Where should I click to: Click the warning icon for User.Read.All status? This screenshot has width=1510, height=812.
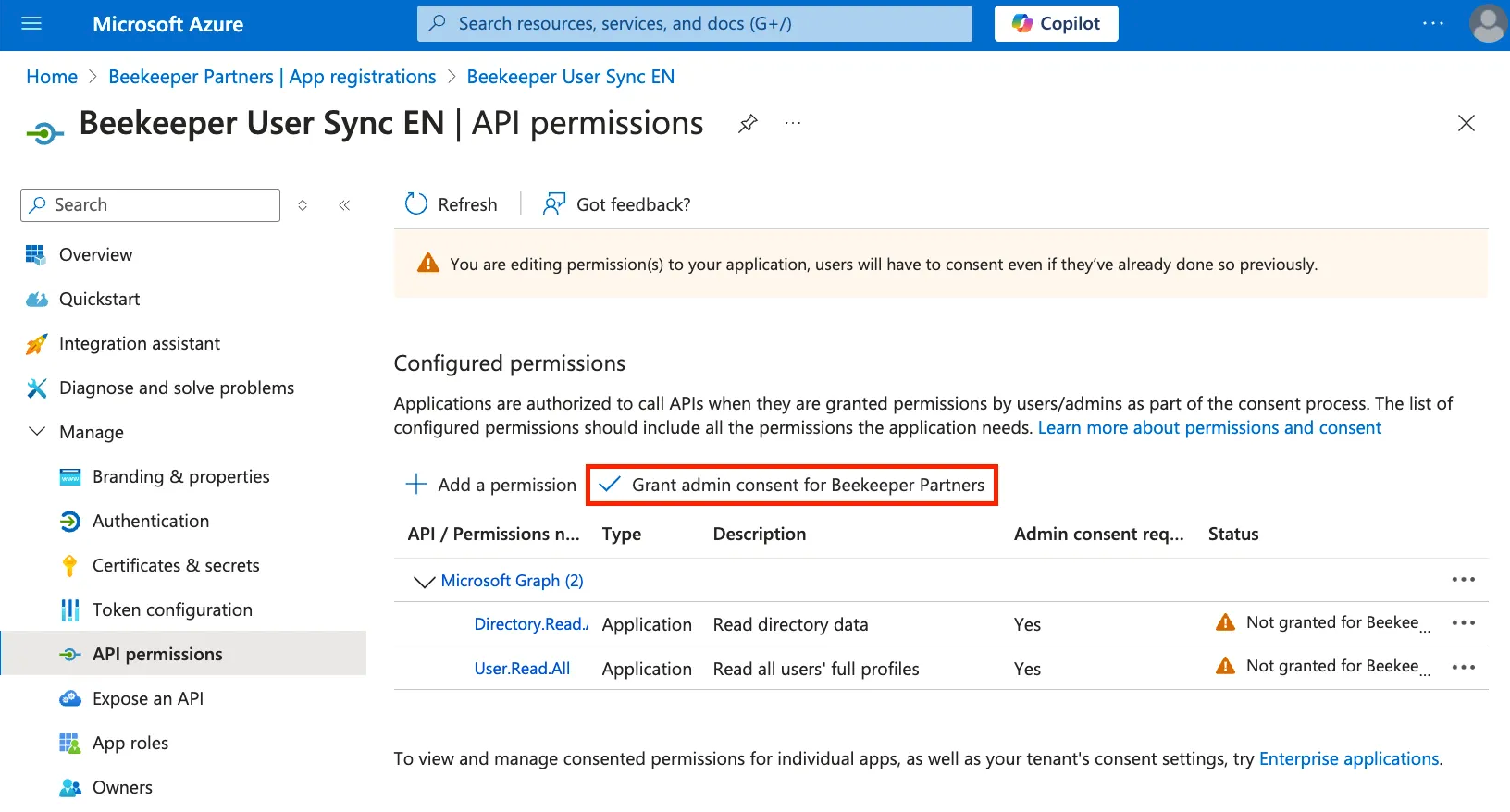(x=1226, y=666)
